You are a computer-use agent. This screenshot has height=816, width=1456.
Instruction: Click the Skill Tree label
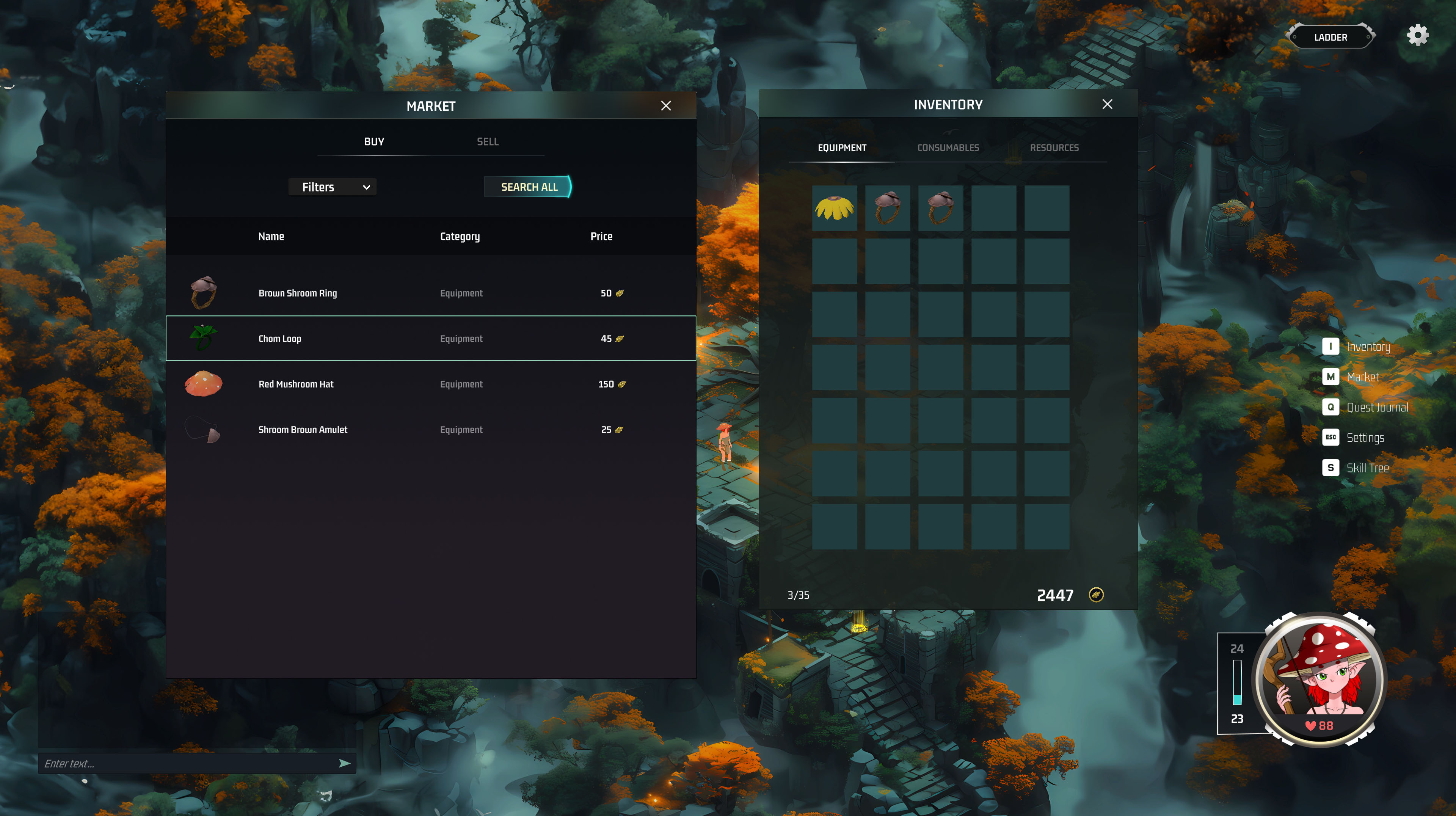pos(1367,468)
